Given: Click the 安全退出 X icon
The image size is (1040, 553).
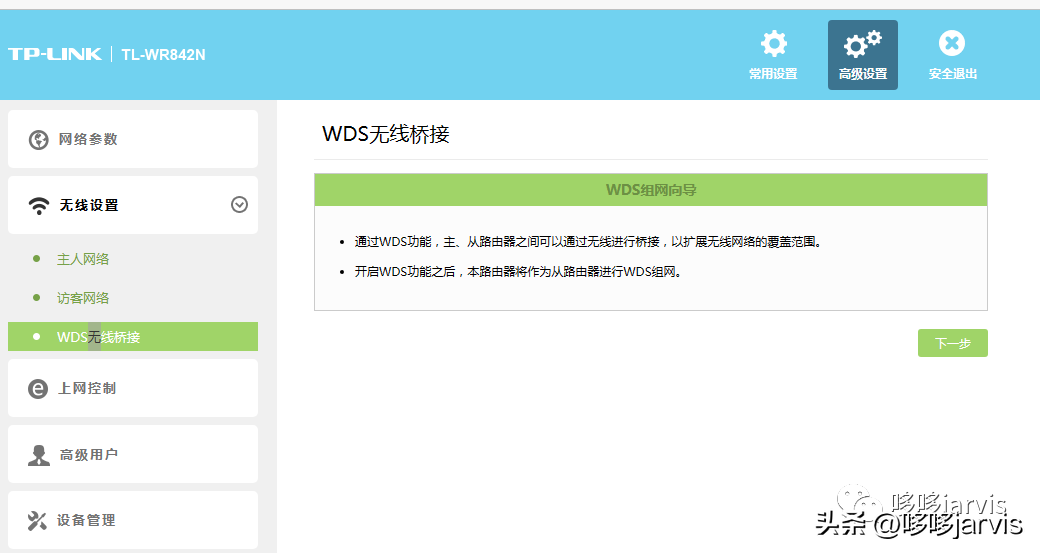Looking at the screenshot, I should (x=952, y=43).
